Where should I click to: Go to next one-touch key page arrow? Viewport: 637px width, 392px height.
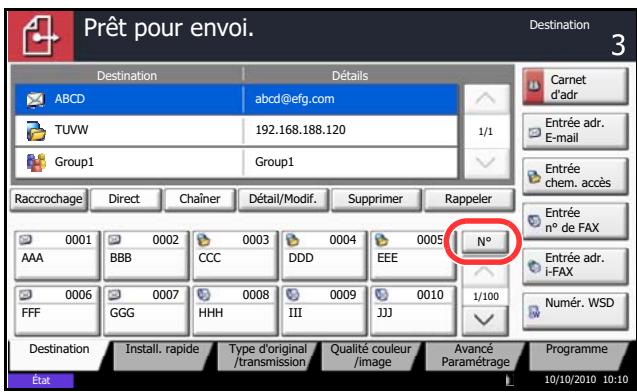click(x=485, y=321)
